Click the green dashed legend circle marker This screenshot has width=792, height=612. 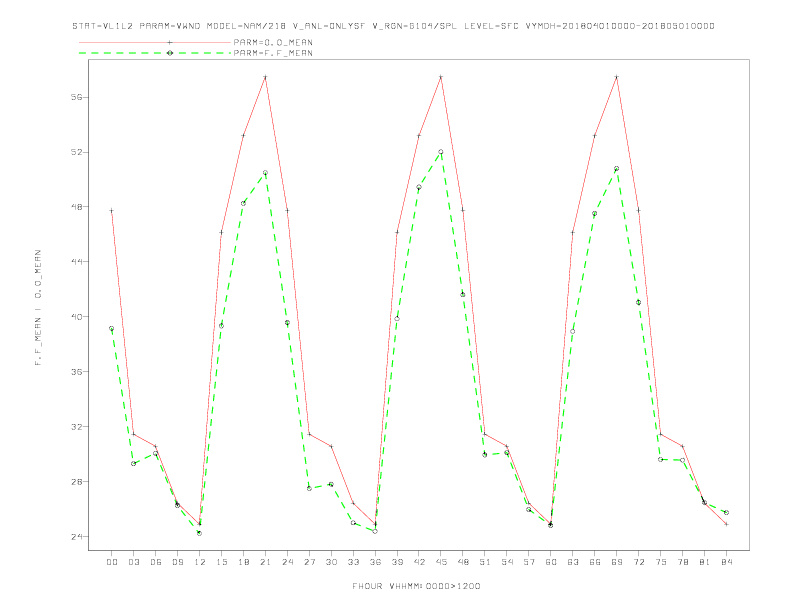click(x=170, y=53)
